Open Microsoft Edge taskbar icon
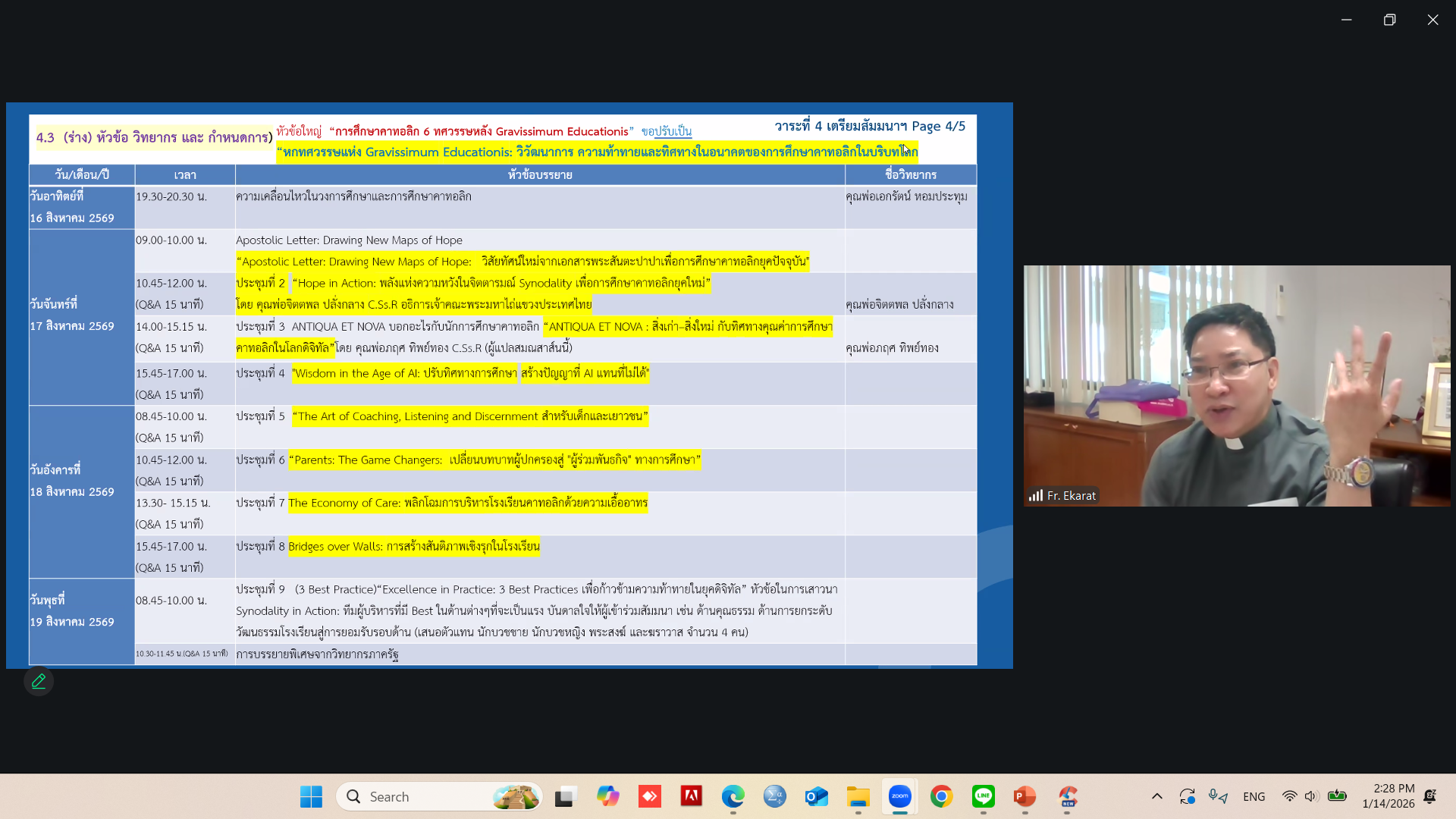Screen dimensions: 1456x819 [x=733, y=796]
